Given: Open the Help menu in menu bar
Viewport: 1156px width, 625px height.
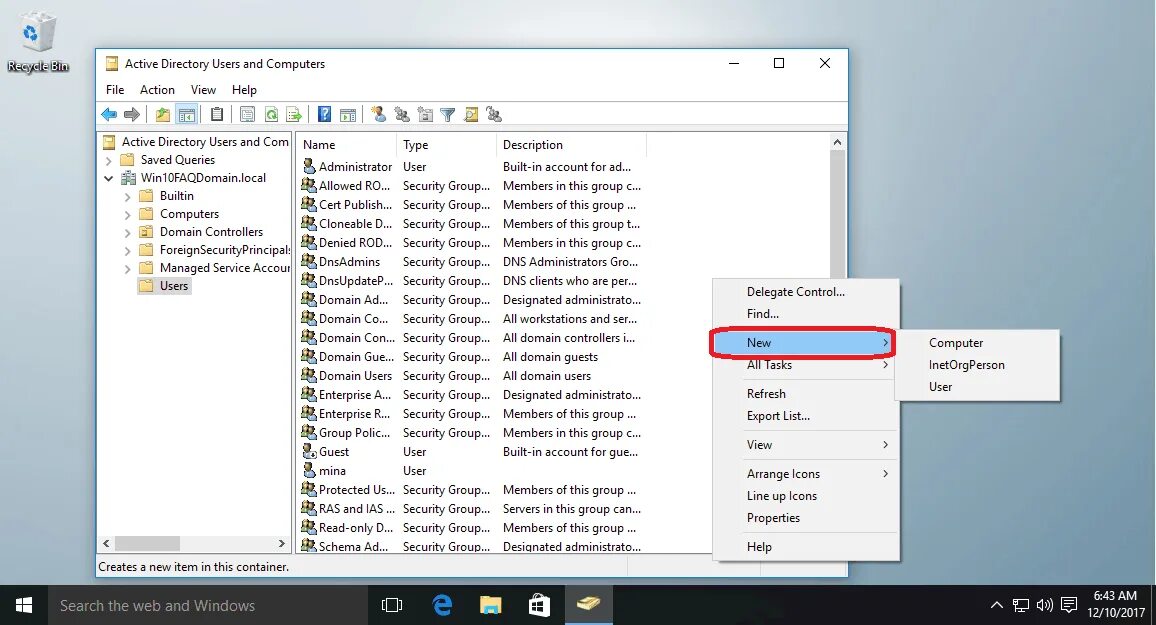Looking at the screenshot, I should point(244,89).
